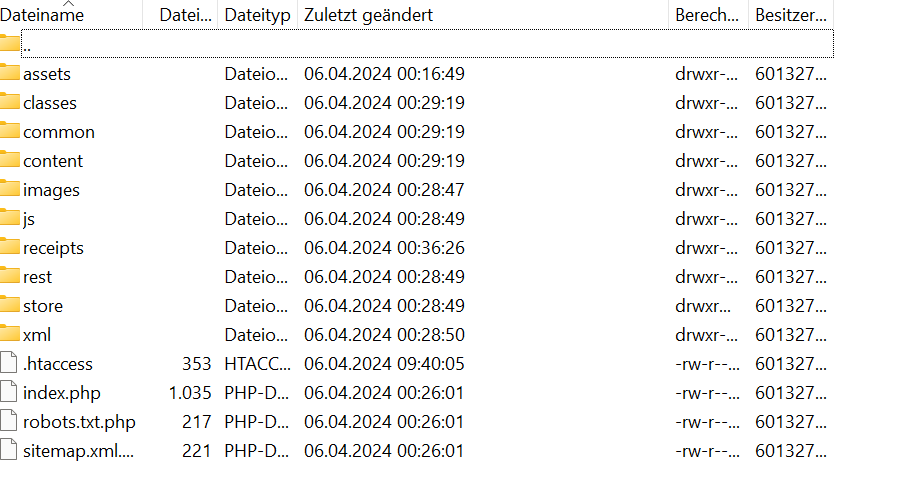Image resolution: width=900 pixels, height=492 pixels.
Task: Click the Besitzer column header
Action: click(x=791, y=15)
